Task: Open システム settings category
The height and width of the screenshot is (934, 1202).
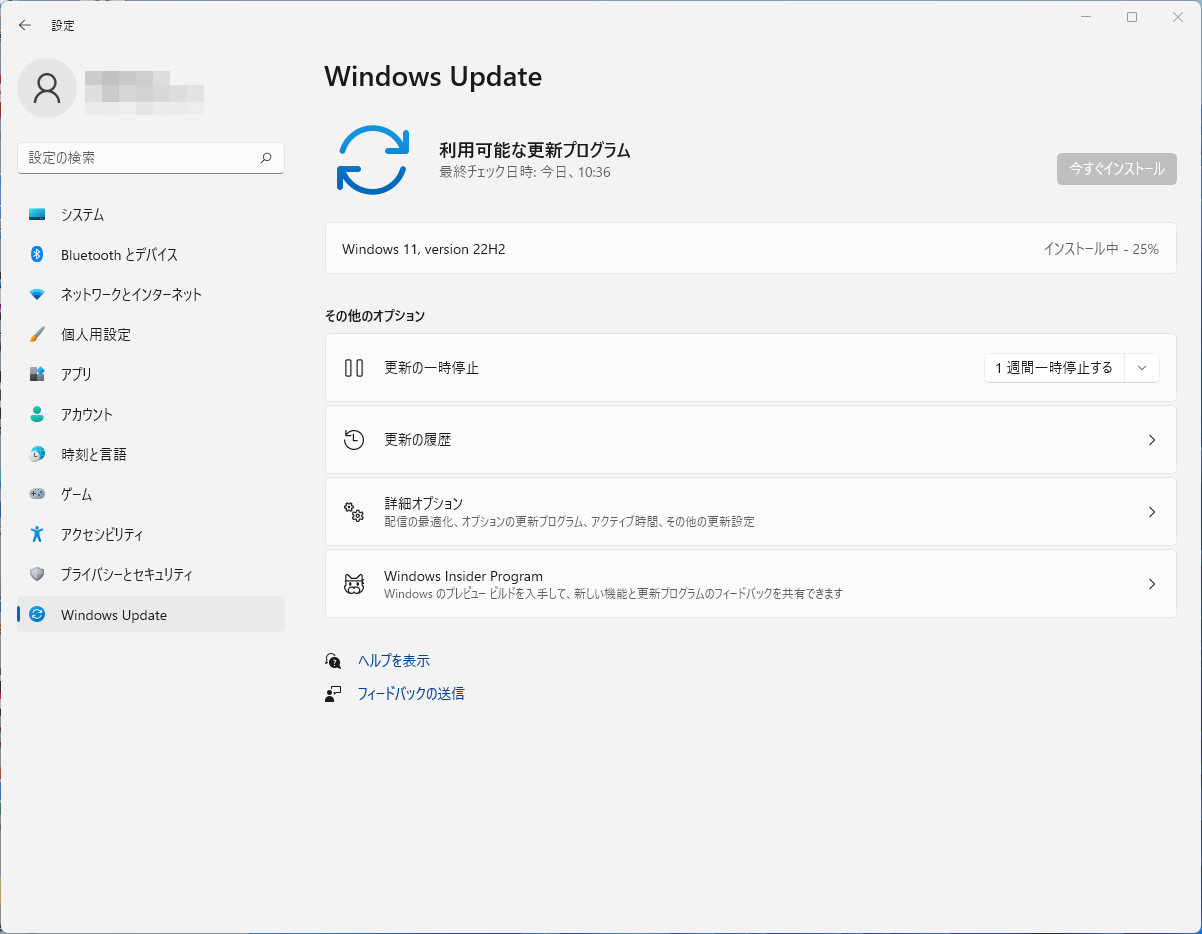Action: [x=151, y=215]
